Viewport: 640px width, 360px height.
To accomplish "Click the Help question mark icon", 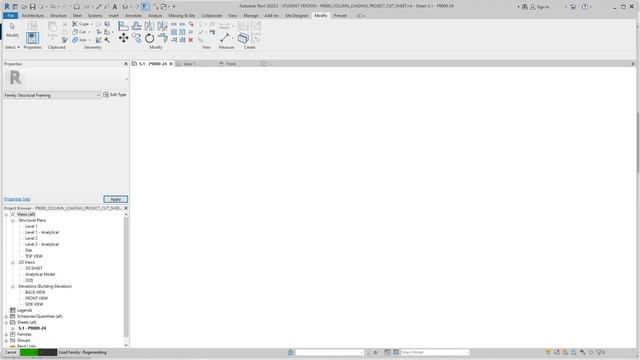I will pyautogui.click(x=585, y=7).
